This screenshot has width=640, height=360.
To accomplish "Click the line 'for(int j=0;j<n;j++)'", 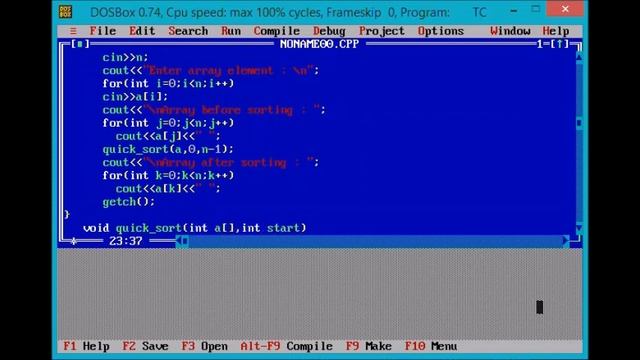I will point(168,123).
